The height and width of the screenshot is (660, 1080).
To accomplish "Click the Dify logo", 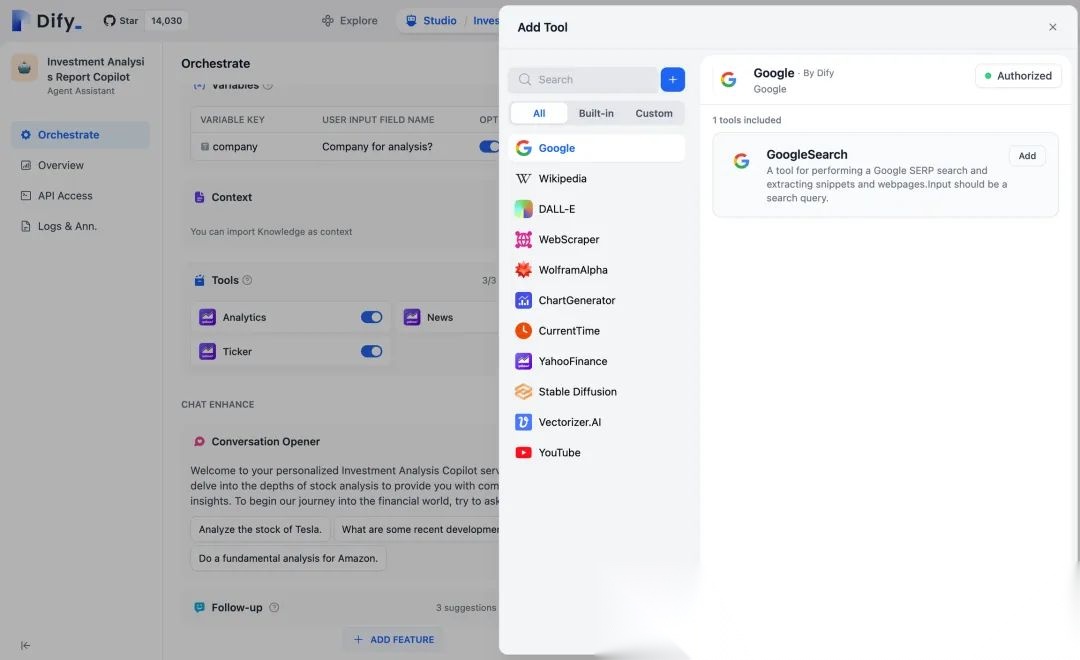I will 46,21.
